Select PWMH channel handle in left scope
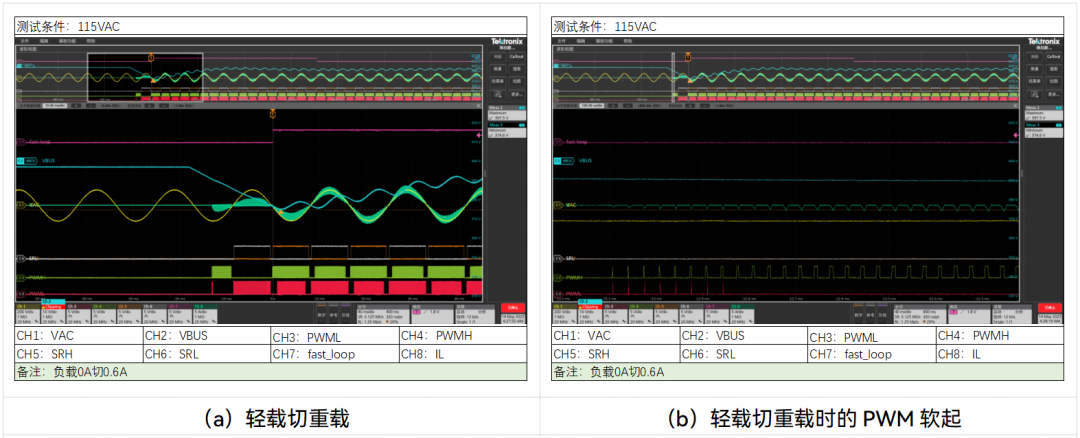The width and height of the screenshot is (1080, 438). [19, 277]
